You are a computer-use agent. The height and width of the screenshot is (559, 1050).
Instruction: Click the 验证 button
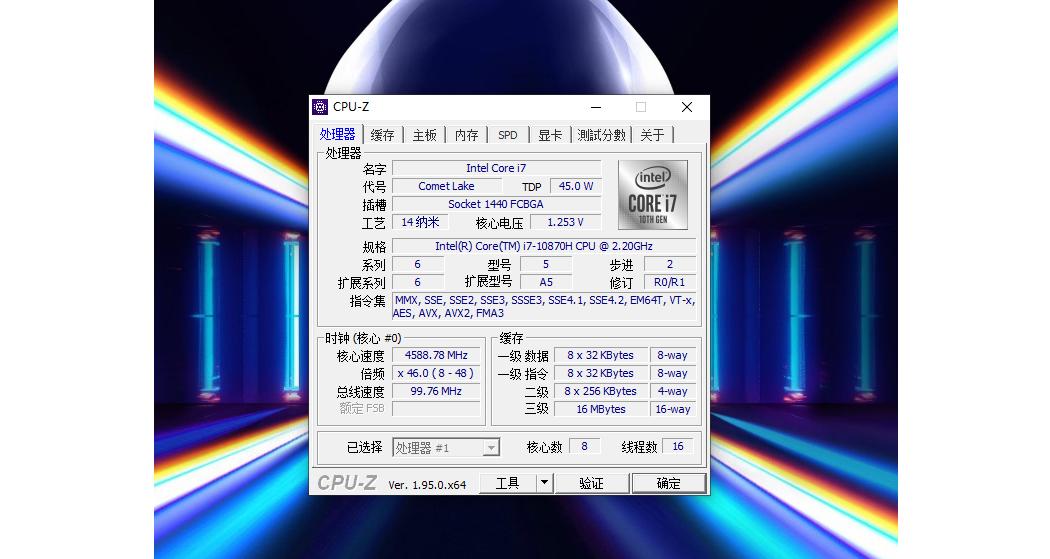(591, 483)
